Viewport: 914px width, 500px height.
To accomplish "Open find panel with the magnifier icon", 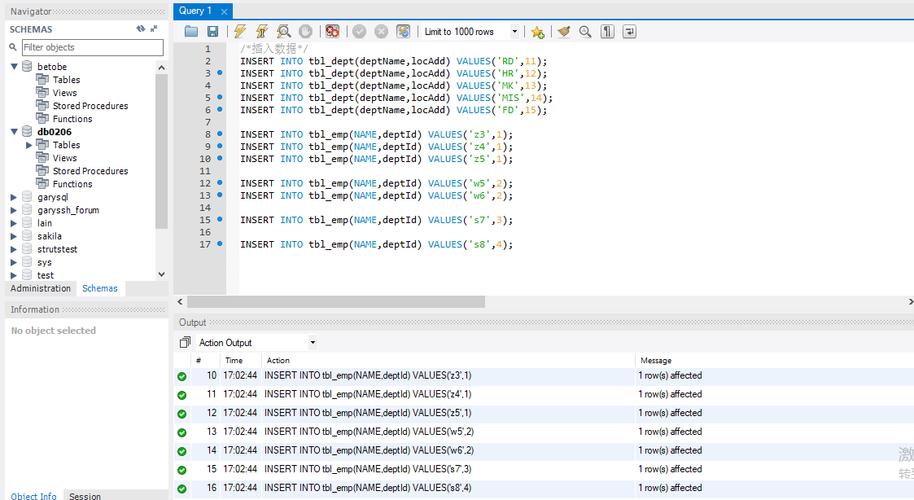I will pyautogui.click(x=585, y=31).
